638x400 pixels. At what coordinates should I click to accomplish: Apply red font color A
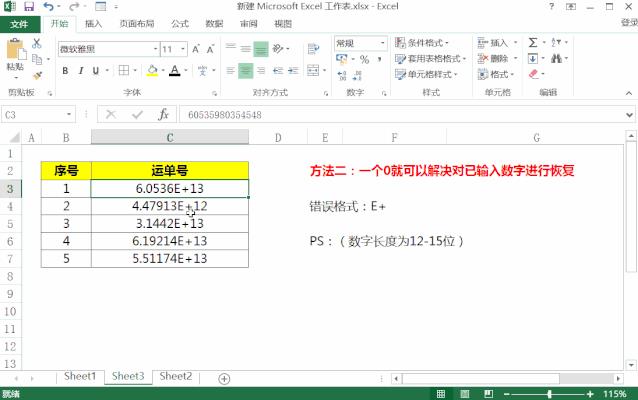coord(175,71)
